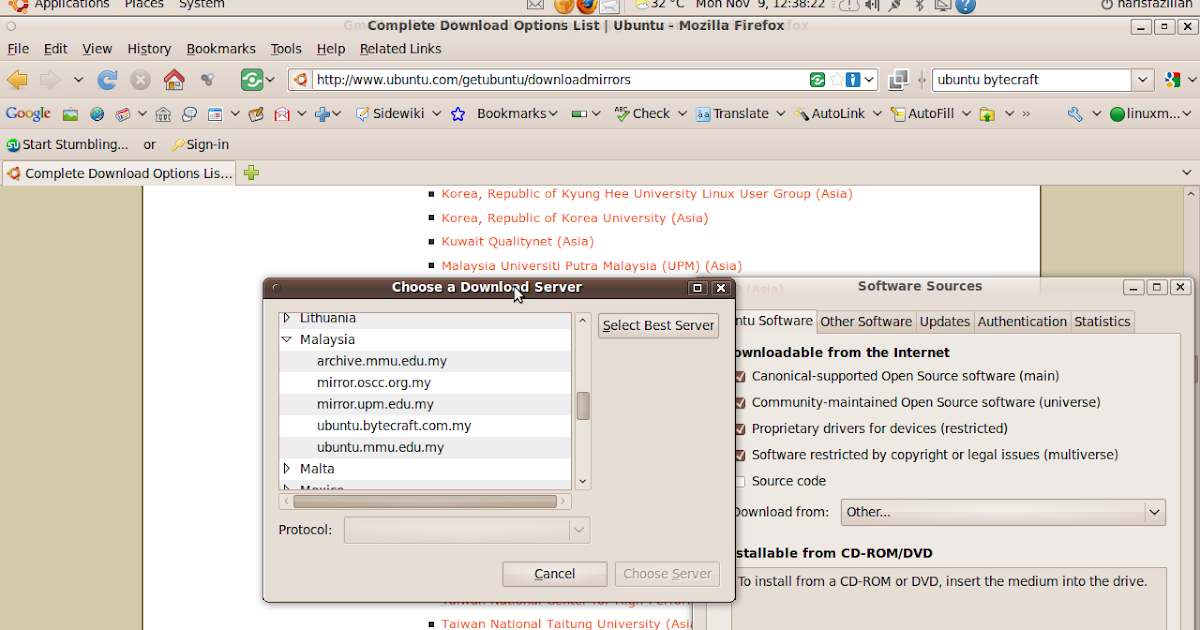Click the blue info icon in the address bar

pos(853,79)
